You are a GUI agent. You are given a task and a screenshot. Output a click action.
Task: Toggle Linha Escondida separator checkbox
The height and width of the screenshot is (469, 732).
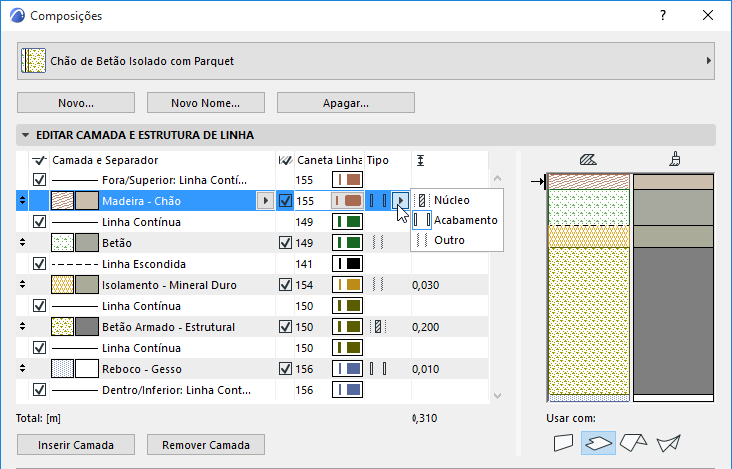[39, 264]
